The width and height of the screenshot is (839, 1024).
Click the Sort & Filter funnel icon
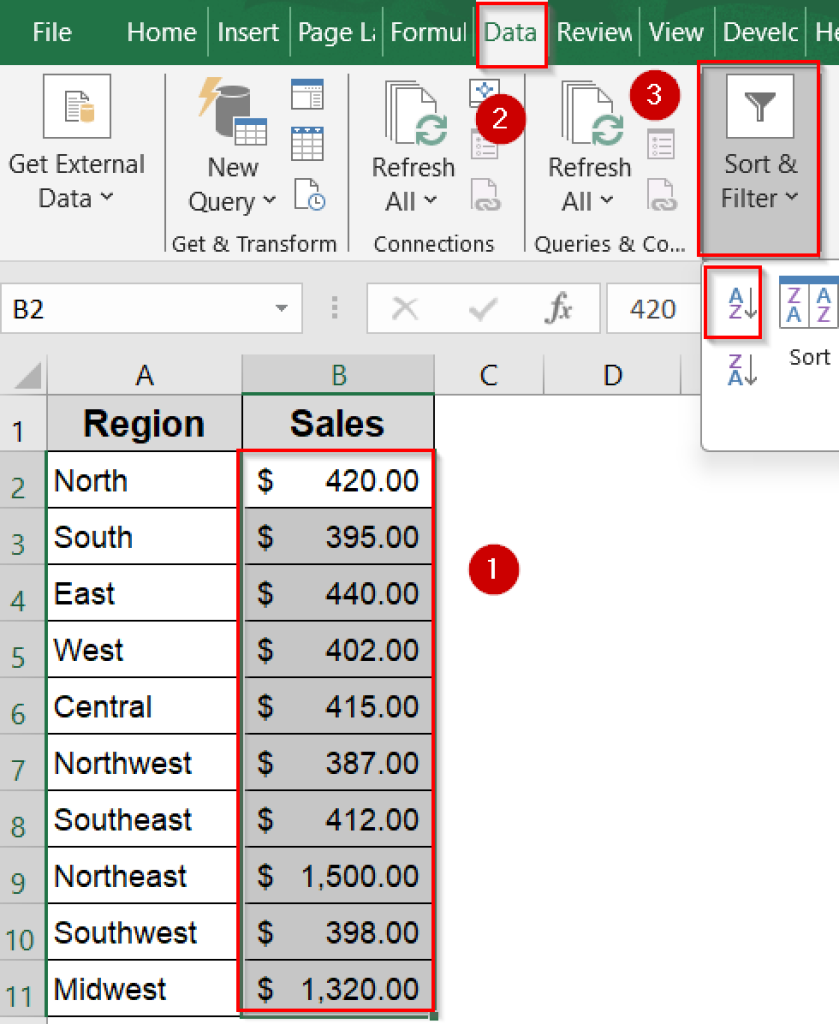(x=760, y=105)
